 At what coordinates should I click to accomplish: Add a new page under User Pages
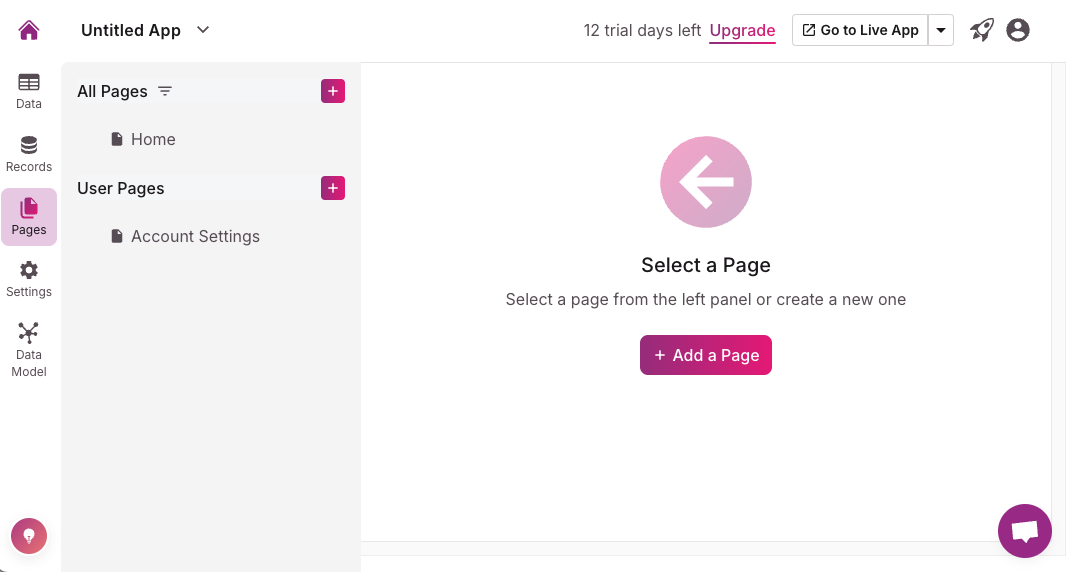333,188
